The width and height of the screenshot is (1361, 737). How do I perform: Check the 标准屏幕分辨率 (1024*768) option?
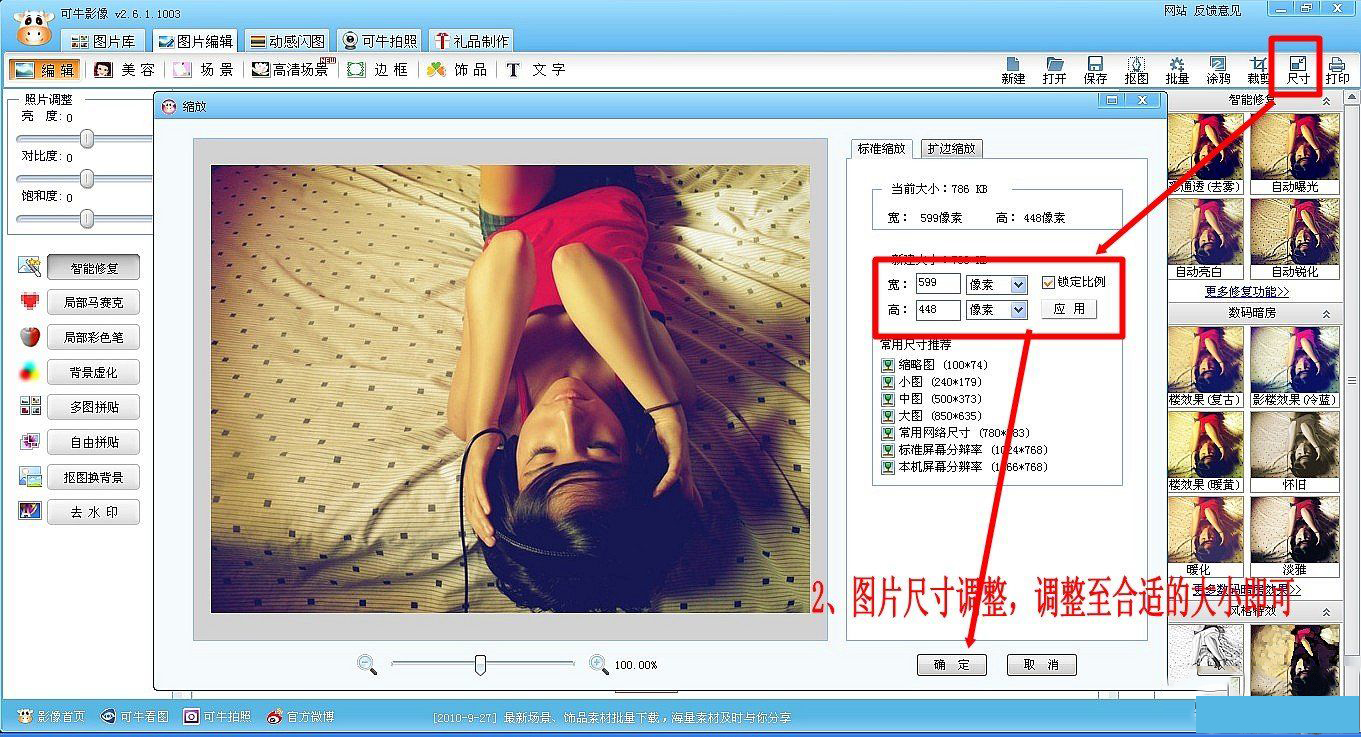coord(889,448)
